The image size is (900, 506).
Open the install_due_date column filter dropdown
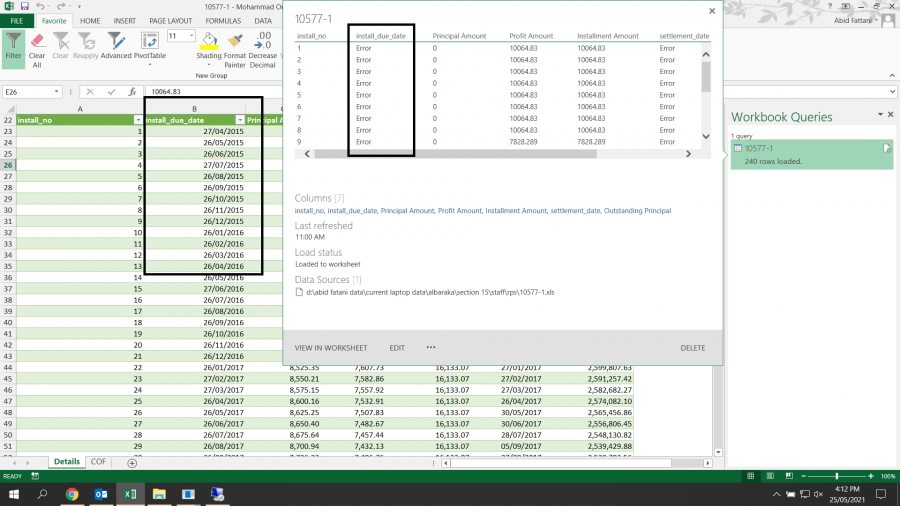coord(240,120)
